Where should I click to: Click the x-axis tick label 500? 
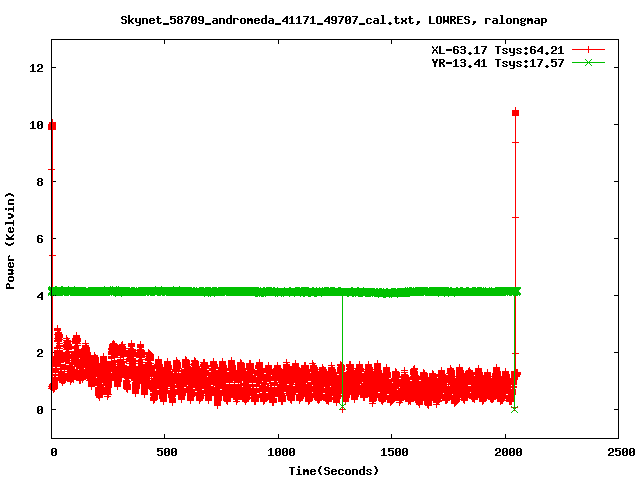pos(167,452)
